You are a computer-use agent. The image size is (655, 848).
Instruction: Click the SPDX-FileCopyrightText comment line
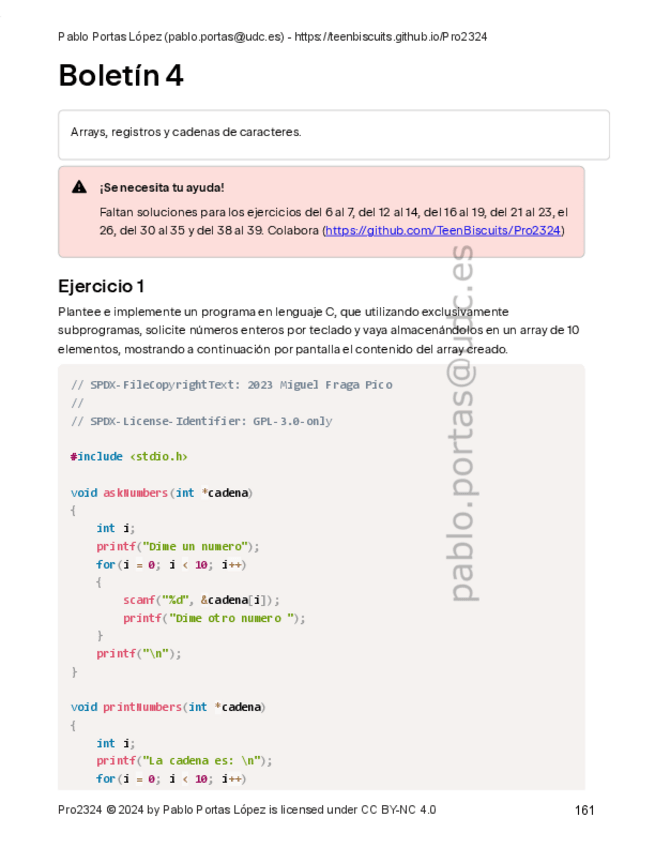[x=231, y=385]
